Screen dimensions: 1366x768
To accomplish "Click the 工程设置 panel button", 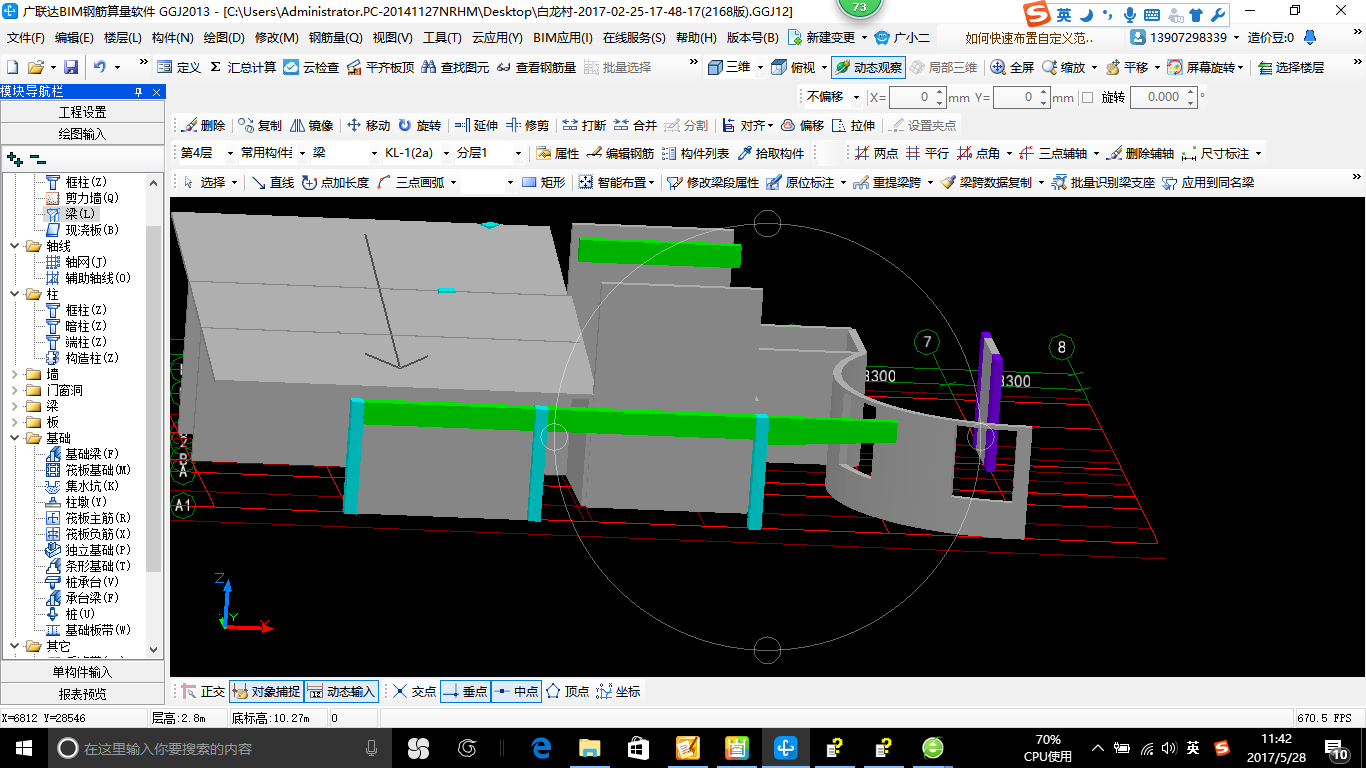I will pyautogui.click(x=82, y=112).
